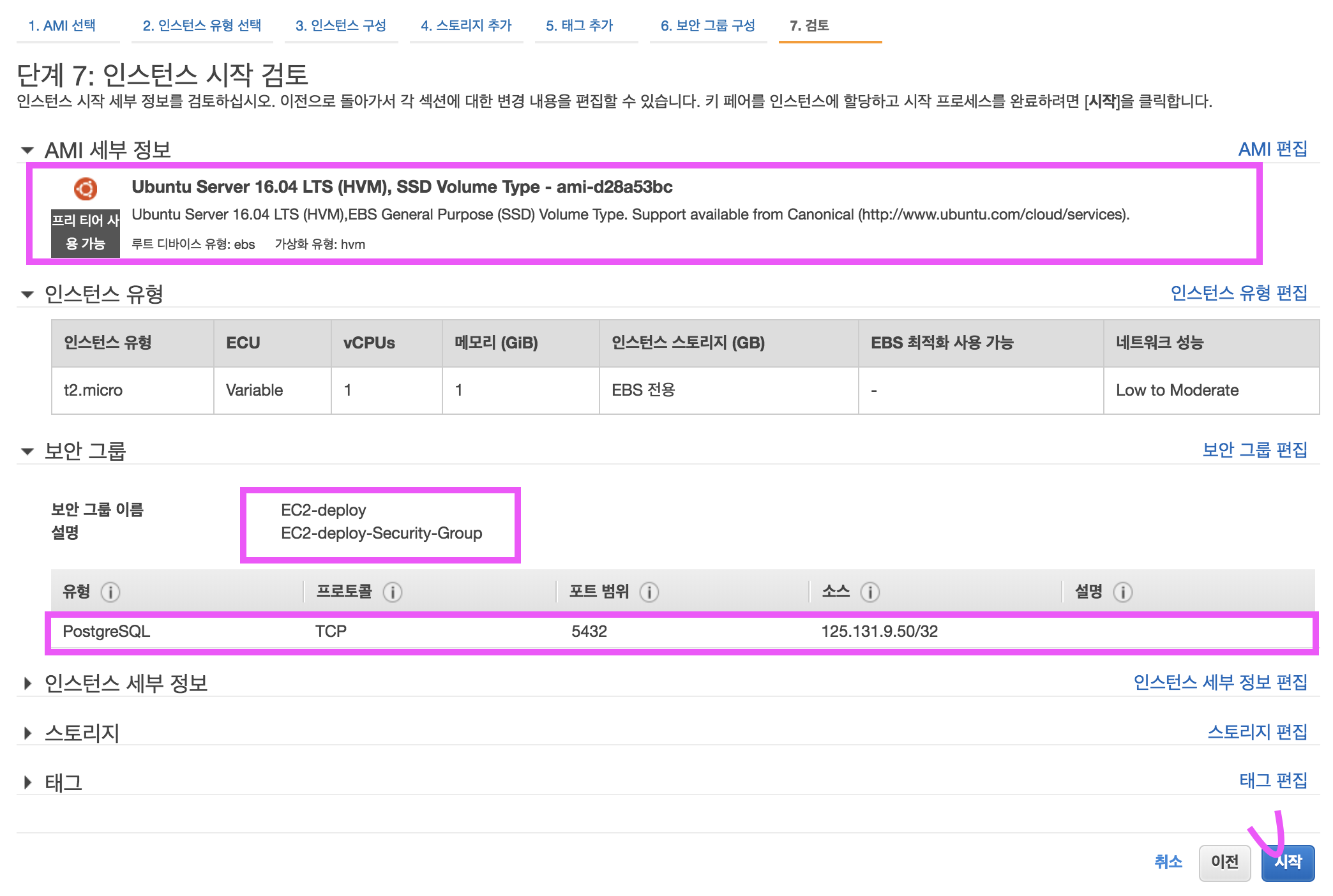Expand the 인스턴스 세부 정보 section
The image size is (1333, 896).
[27, 683]
